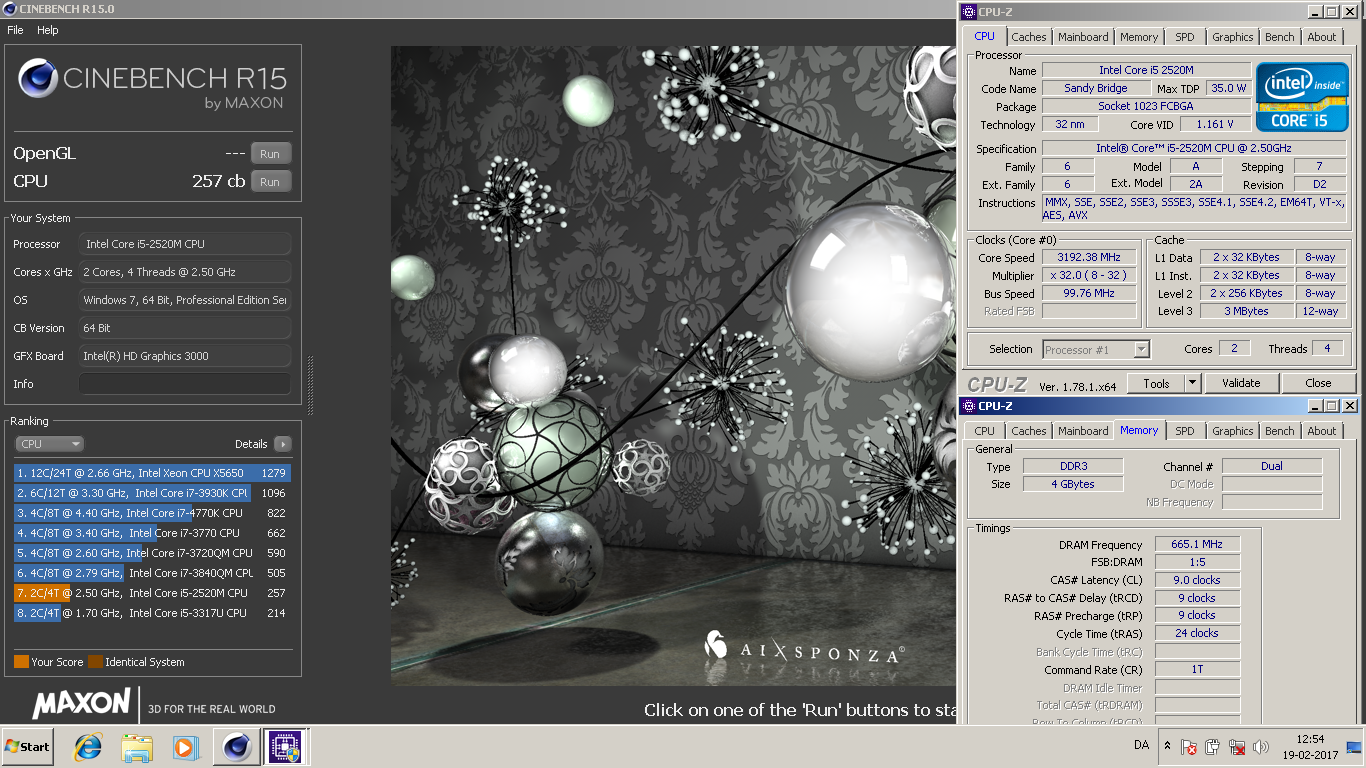The height and width of the screenshot is (768, 1366).
Task: Open CPU tab in lower CPU-Z window
Action: 985,431
